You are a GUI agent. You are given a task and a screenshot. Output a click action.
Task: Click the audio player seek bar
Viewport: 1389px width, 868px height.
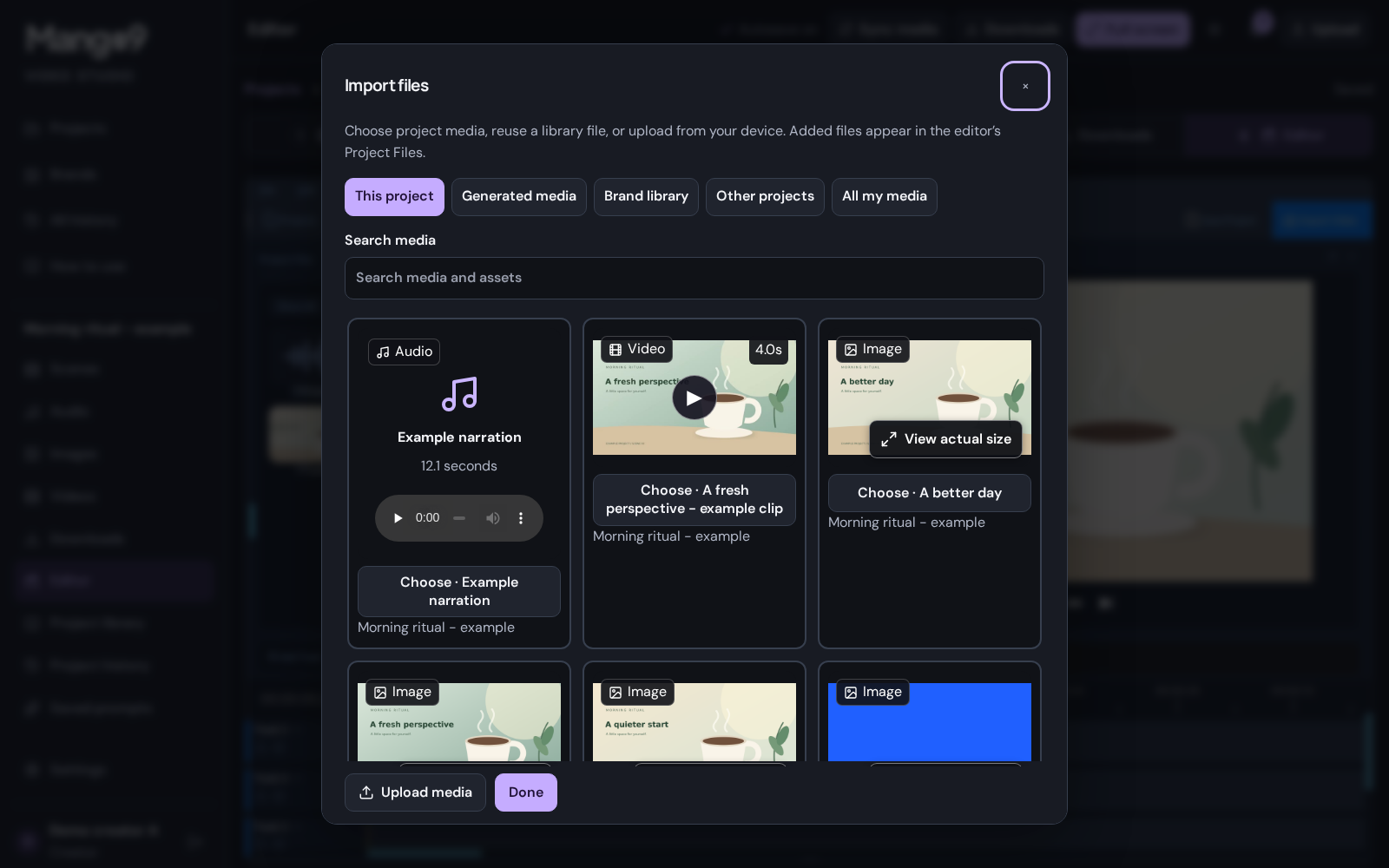pyautogui.click(x=459, y=518)
